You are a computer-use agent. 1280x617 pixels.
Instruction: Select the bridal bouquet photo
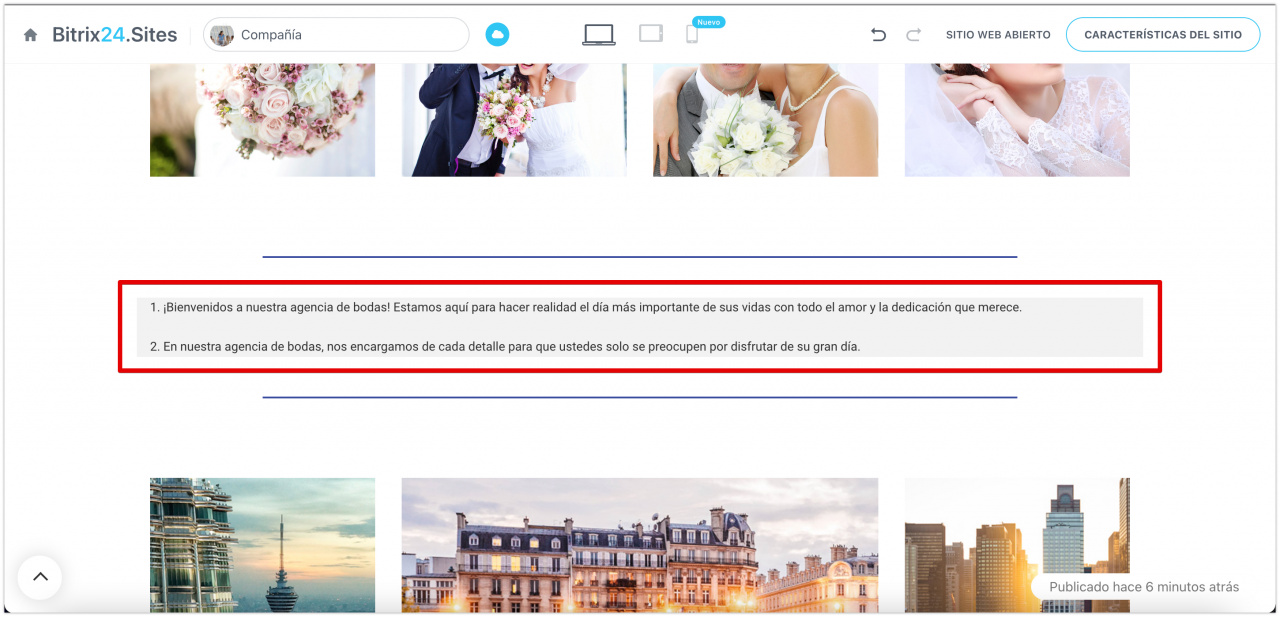pyautogui.click(x=262, y=120)
